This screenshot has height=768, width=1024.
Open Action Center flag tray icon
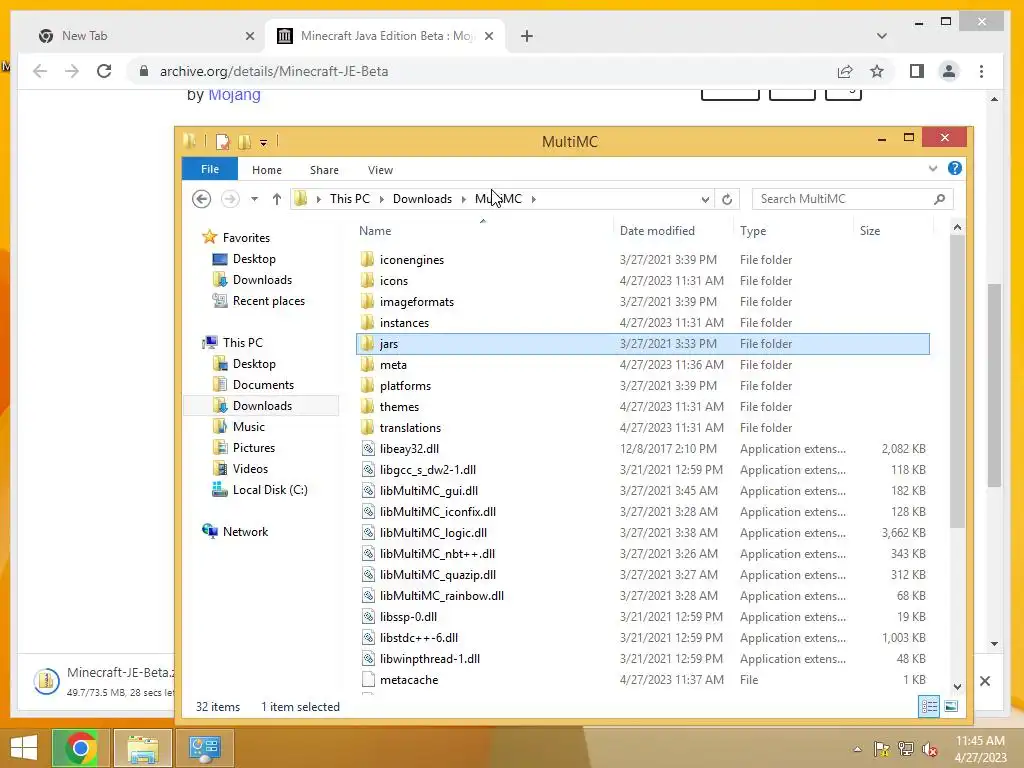881,749
